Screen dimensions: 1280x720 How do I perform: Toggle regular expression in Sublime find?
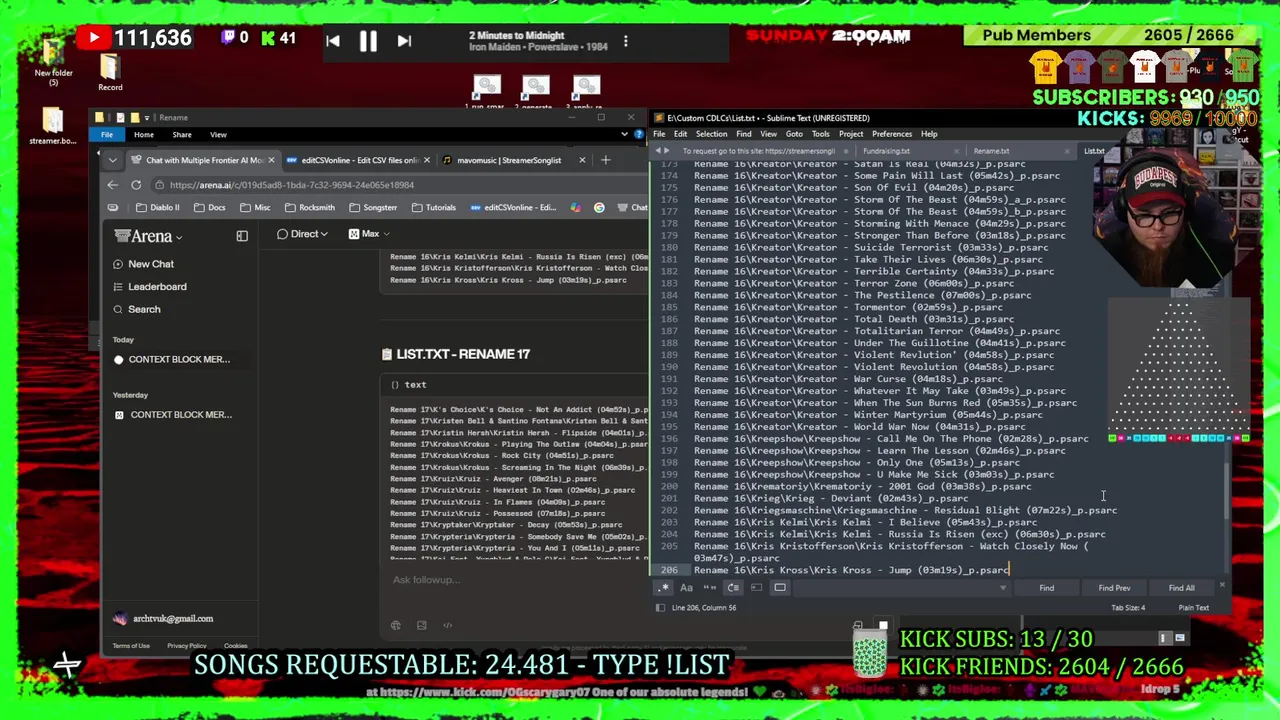click(664, 588)
